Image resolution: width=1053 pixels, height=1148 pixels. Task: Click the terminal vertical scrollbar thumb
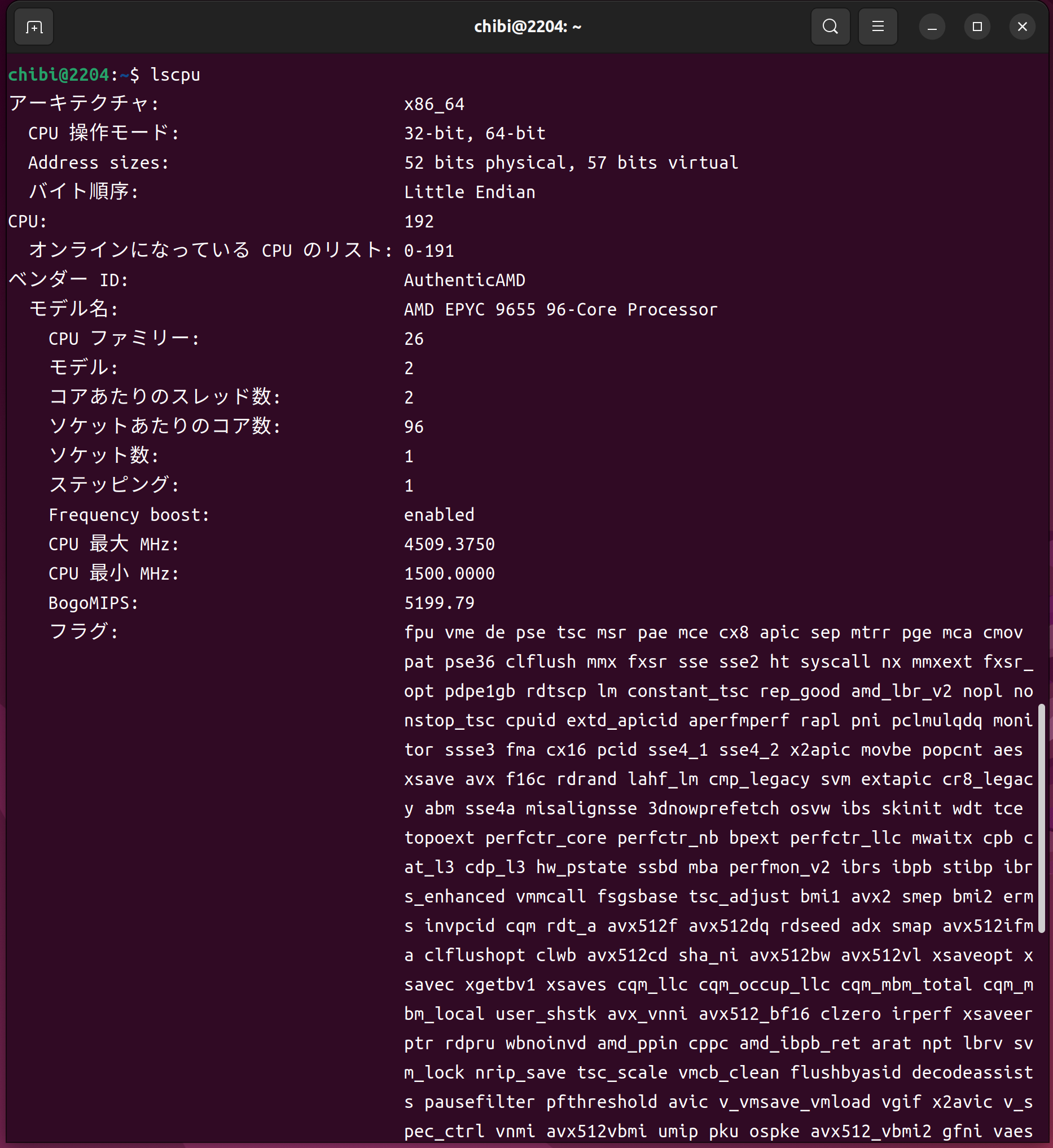pos(1041,818)
